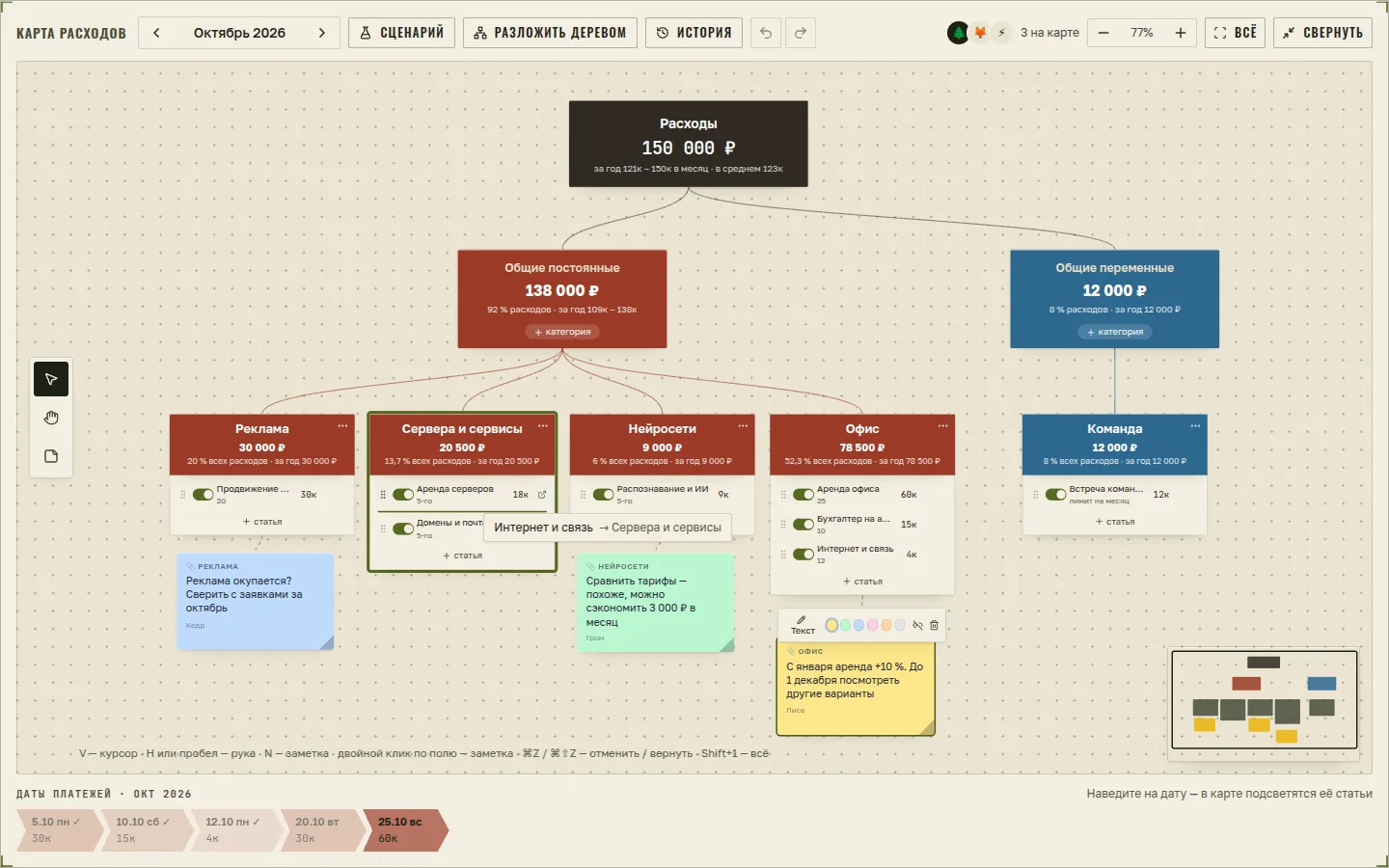The image size is (1389, 868).
Task: Toggle the Аренда офиса expense
Action: (803, 495)
